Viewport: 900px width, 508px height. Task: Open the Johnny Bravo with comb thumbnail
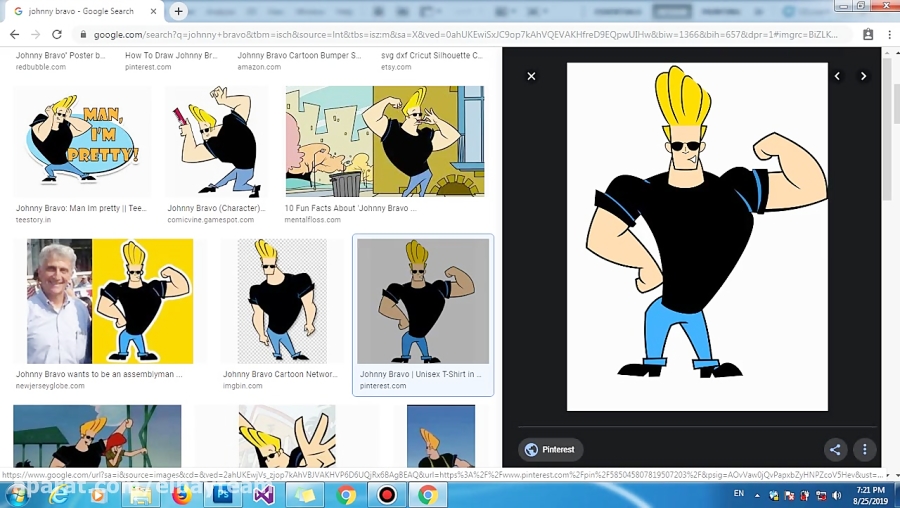pyautogui.click(x=216, y=141)
